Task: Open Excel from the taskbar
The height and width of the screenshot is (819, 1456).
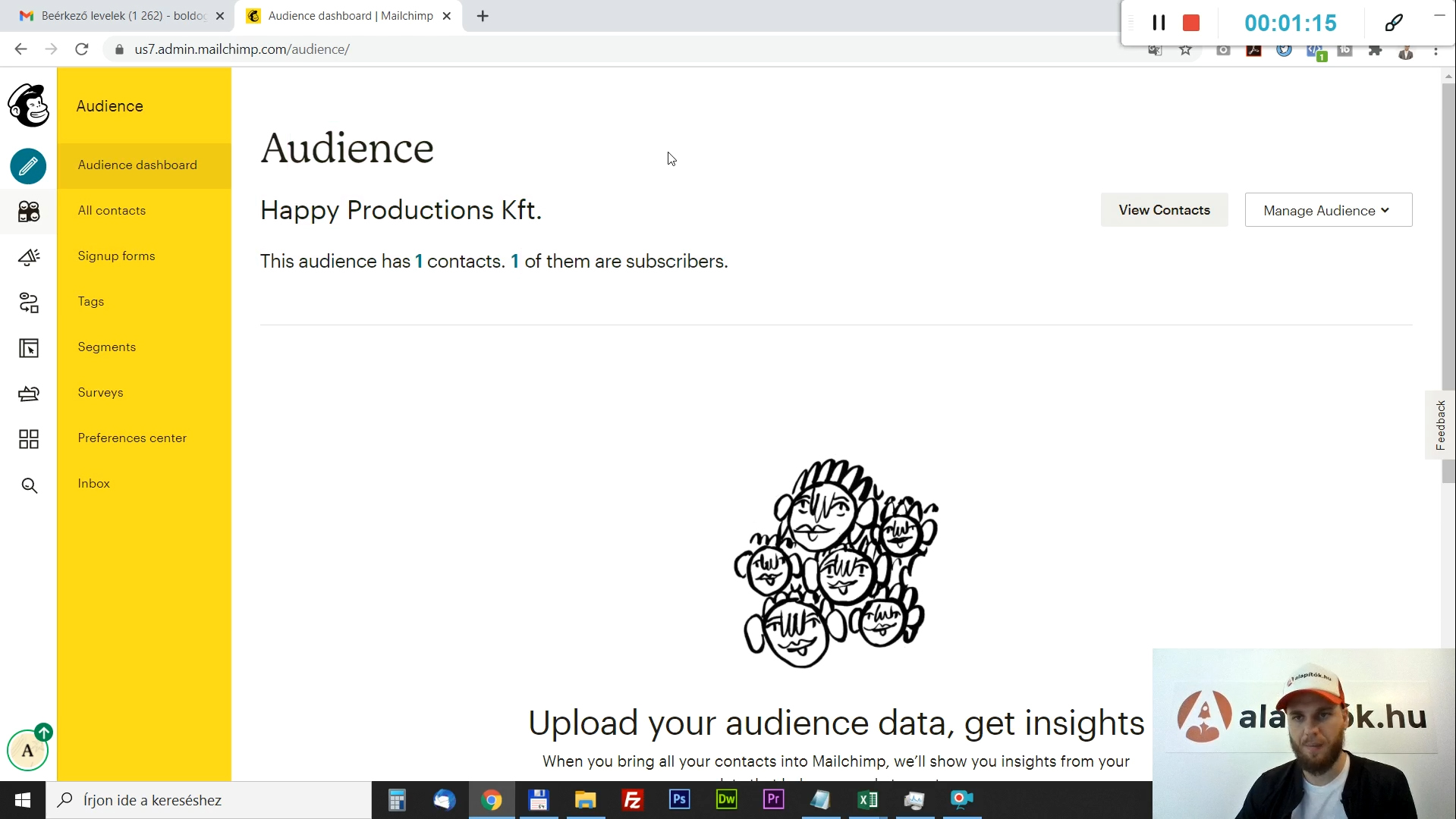Action: pos(867,800)
